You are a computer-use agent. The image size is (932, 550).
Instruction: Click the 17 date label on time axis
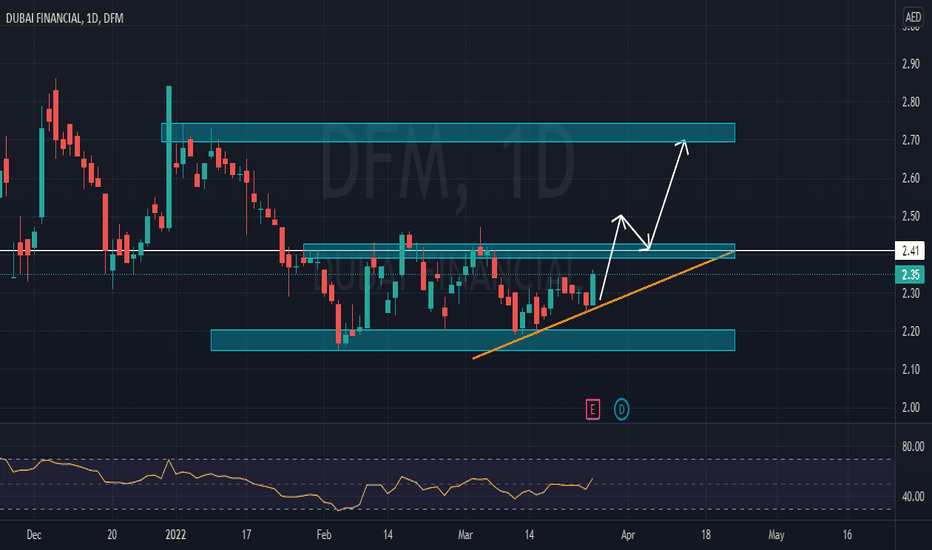click(246, 535)
